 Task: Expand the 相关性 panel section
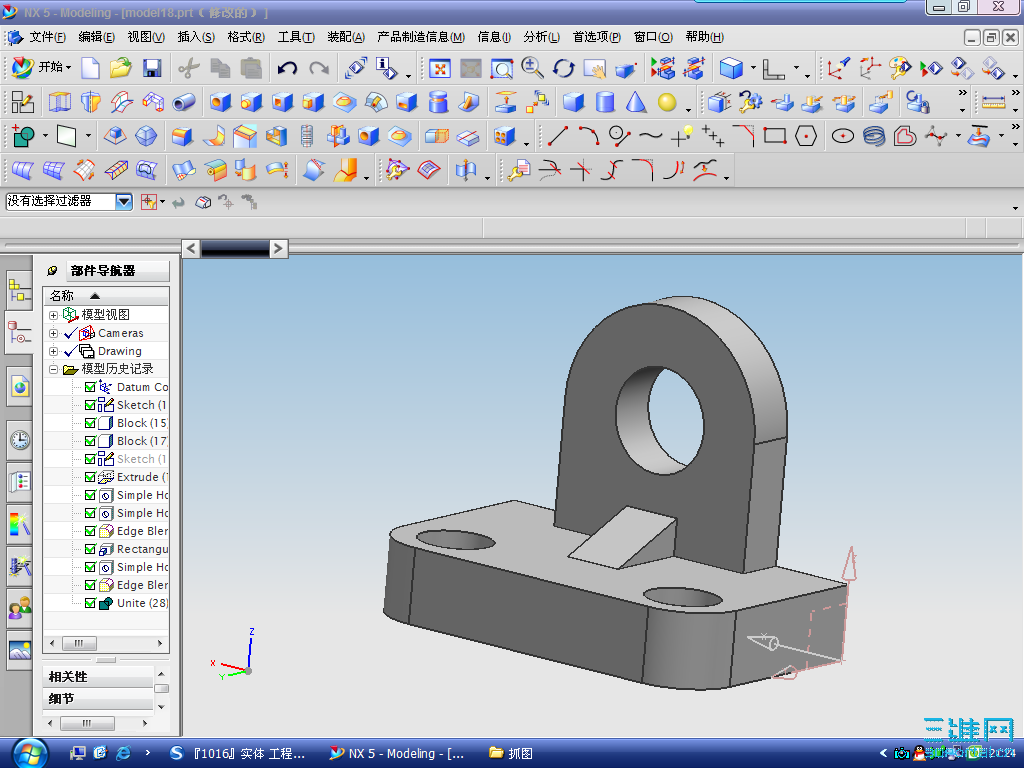(x=98, y=677)
